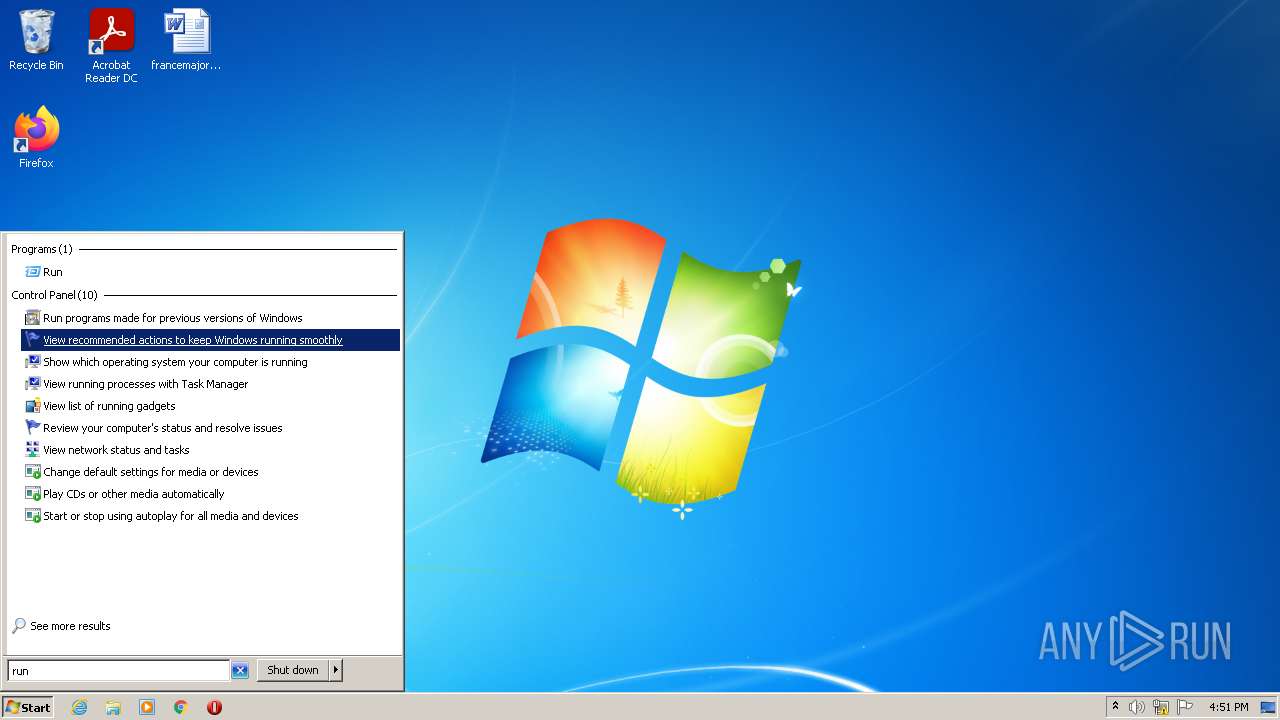1280x720 pixels.
Task: Open the francemajor Word document icon
Action: [186, 40]
